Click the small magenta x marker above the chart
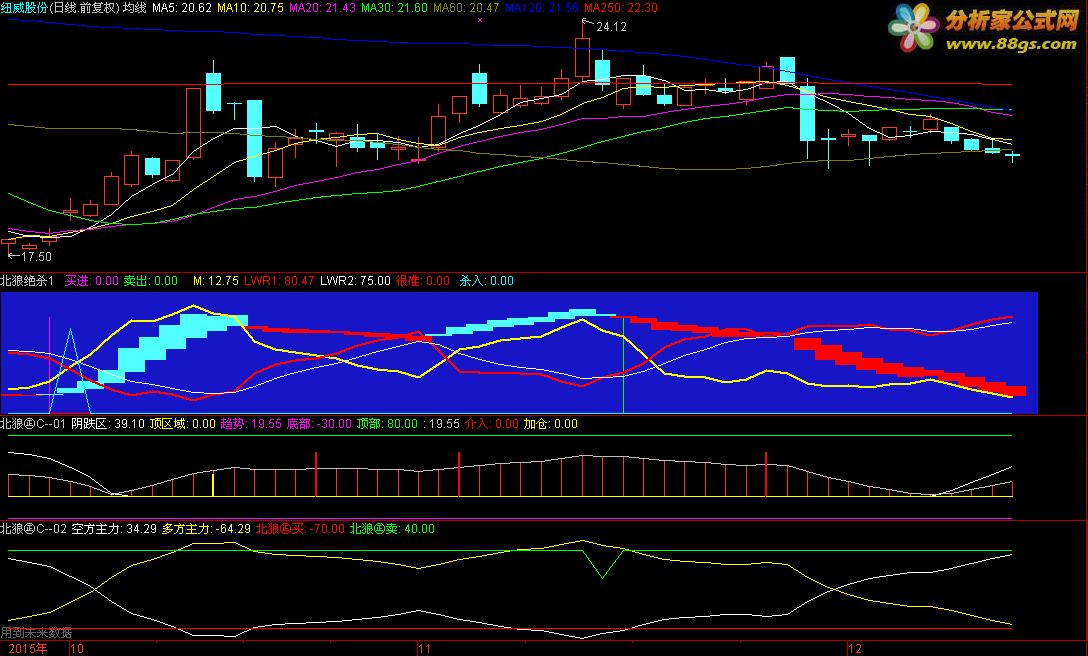This screenshot has width=1088, height=656. [x=479, y=20]
